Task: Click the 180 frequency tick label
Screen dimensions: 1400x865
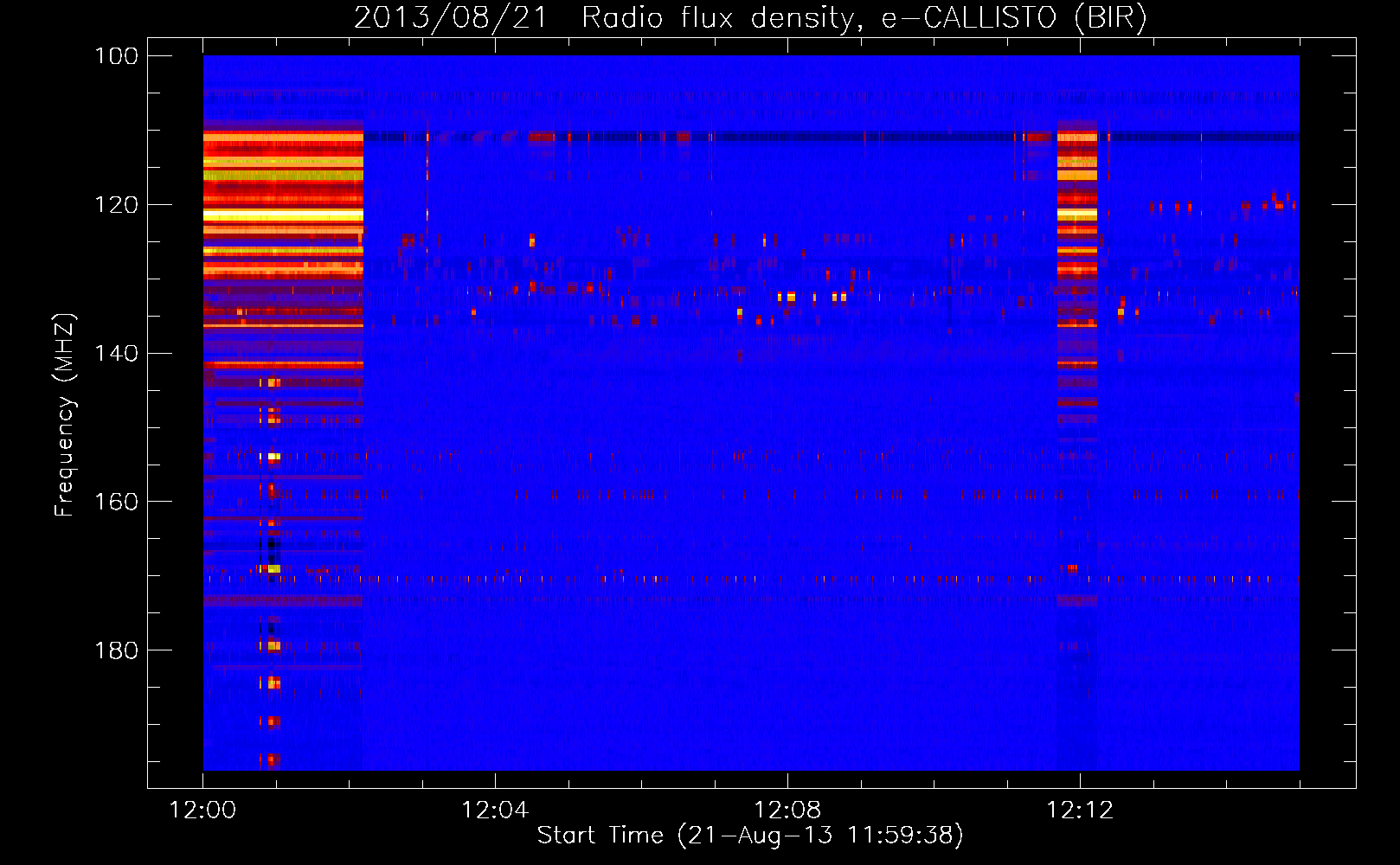Action: click(116, 650)
